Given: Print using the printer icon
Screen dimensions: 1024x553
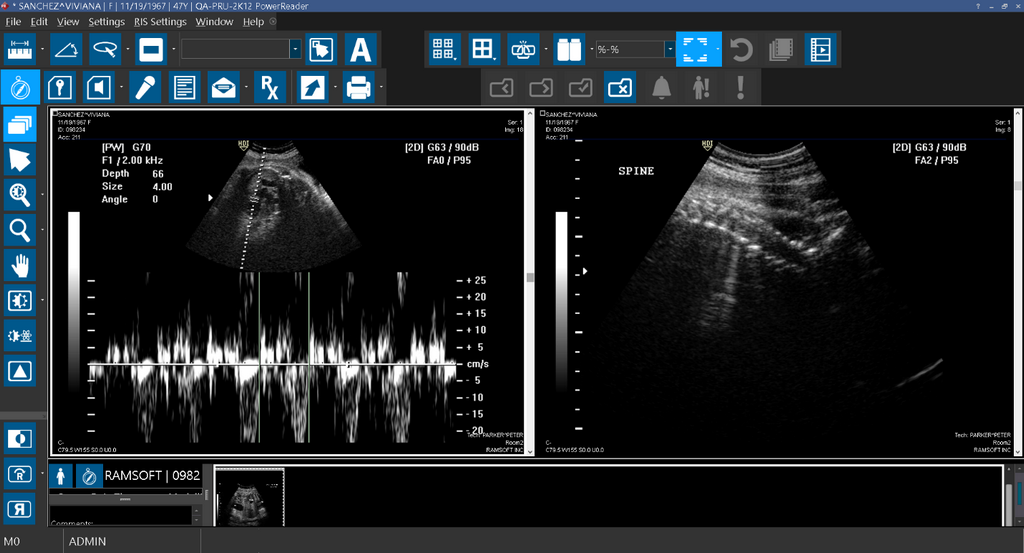Looking at the screenshot, I should (358, 88).
